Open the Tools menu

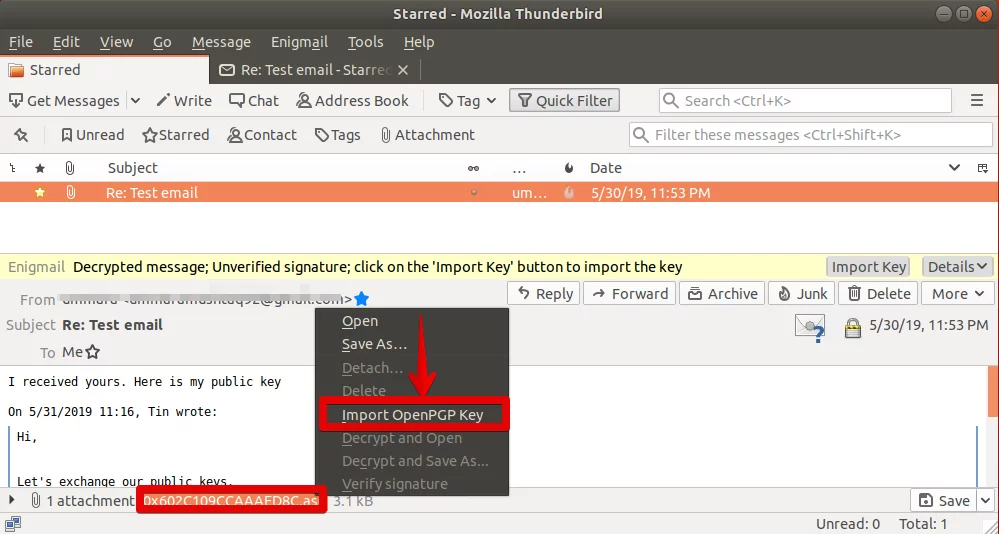click(366, 42)
